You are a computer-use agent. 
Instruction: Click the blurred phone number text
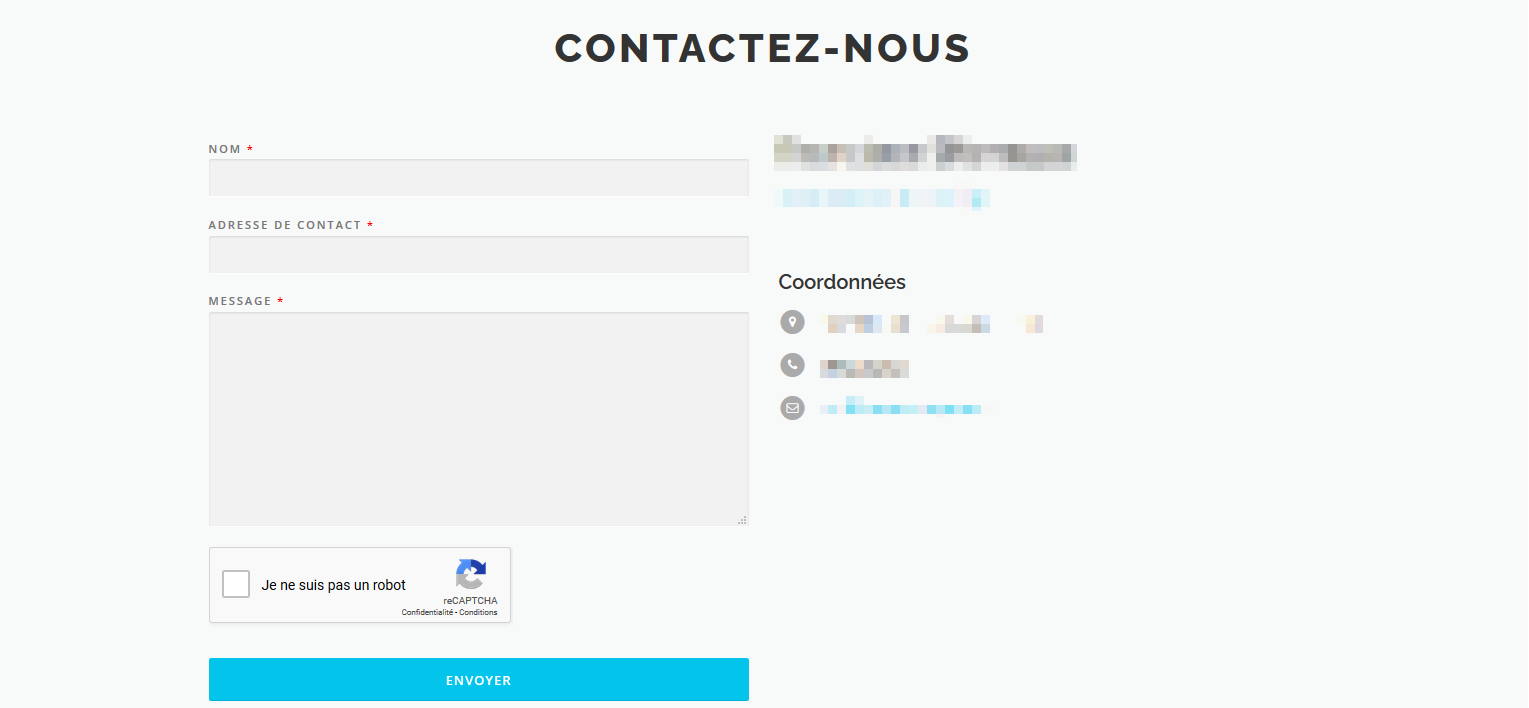click(864, 367)
